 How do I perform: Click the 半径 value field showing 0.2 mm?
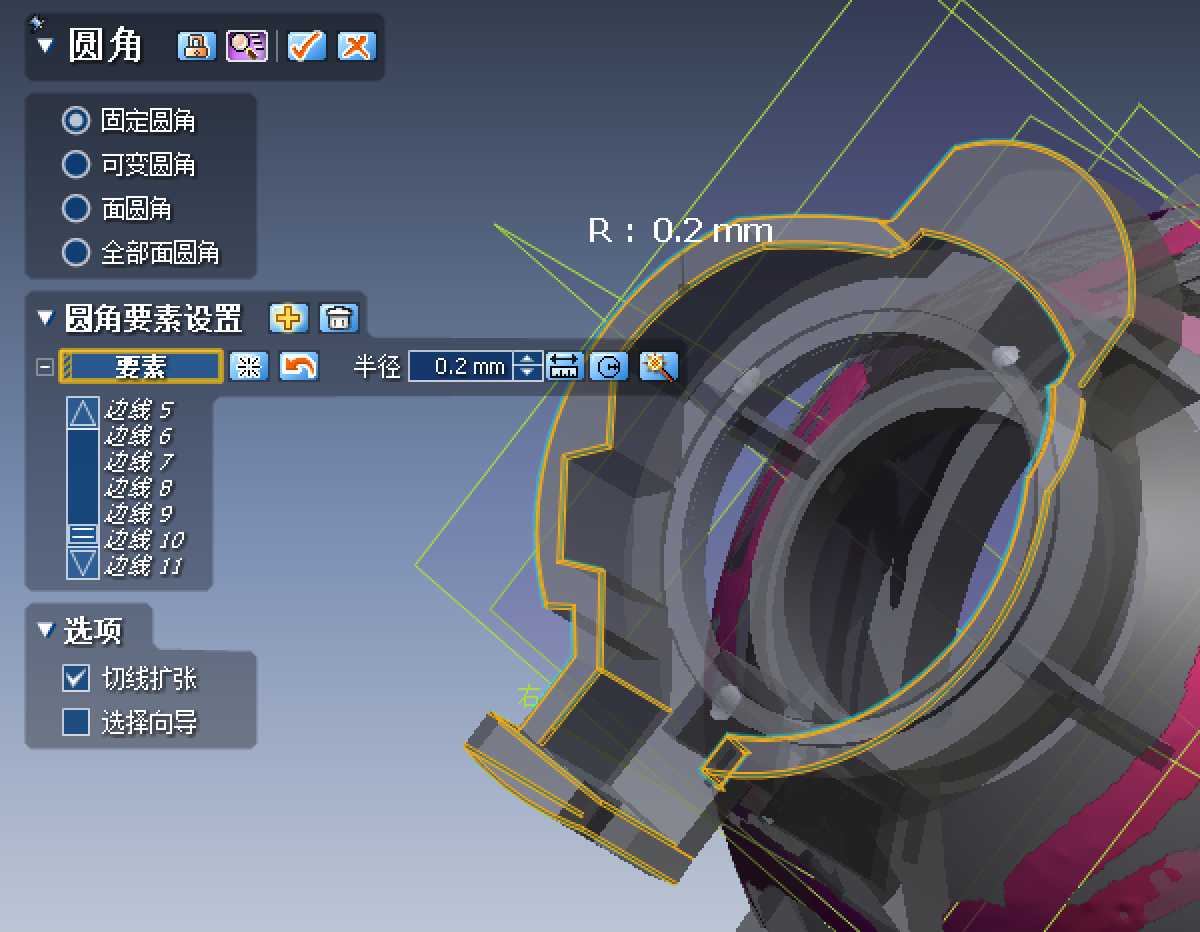tap(461, 367)
